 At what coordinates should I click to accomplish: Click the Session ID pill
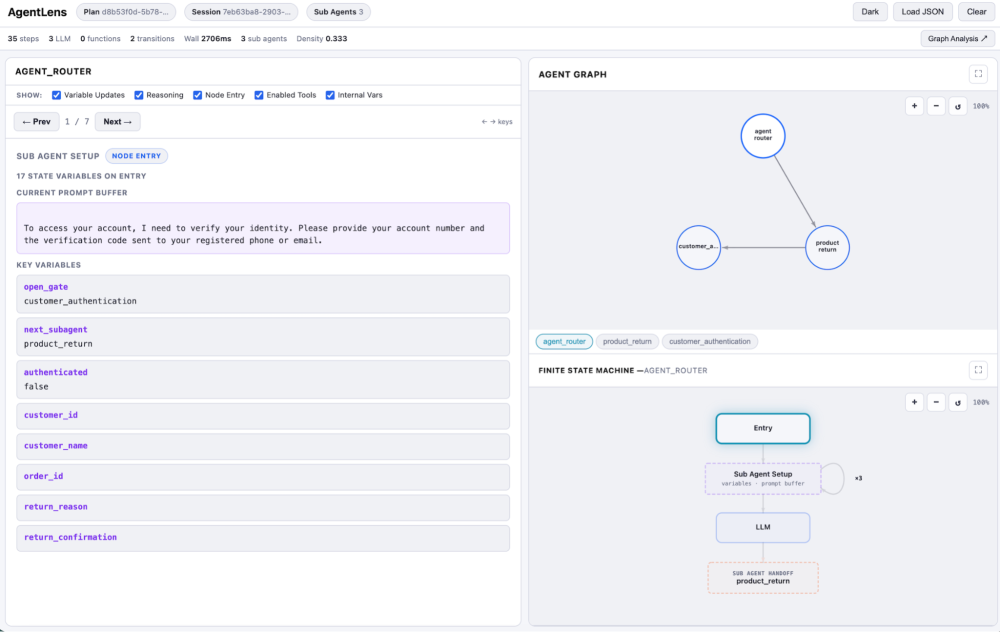pyautogui.click(x=240, y=11)
